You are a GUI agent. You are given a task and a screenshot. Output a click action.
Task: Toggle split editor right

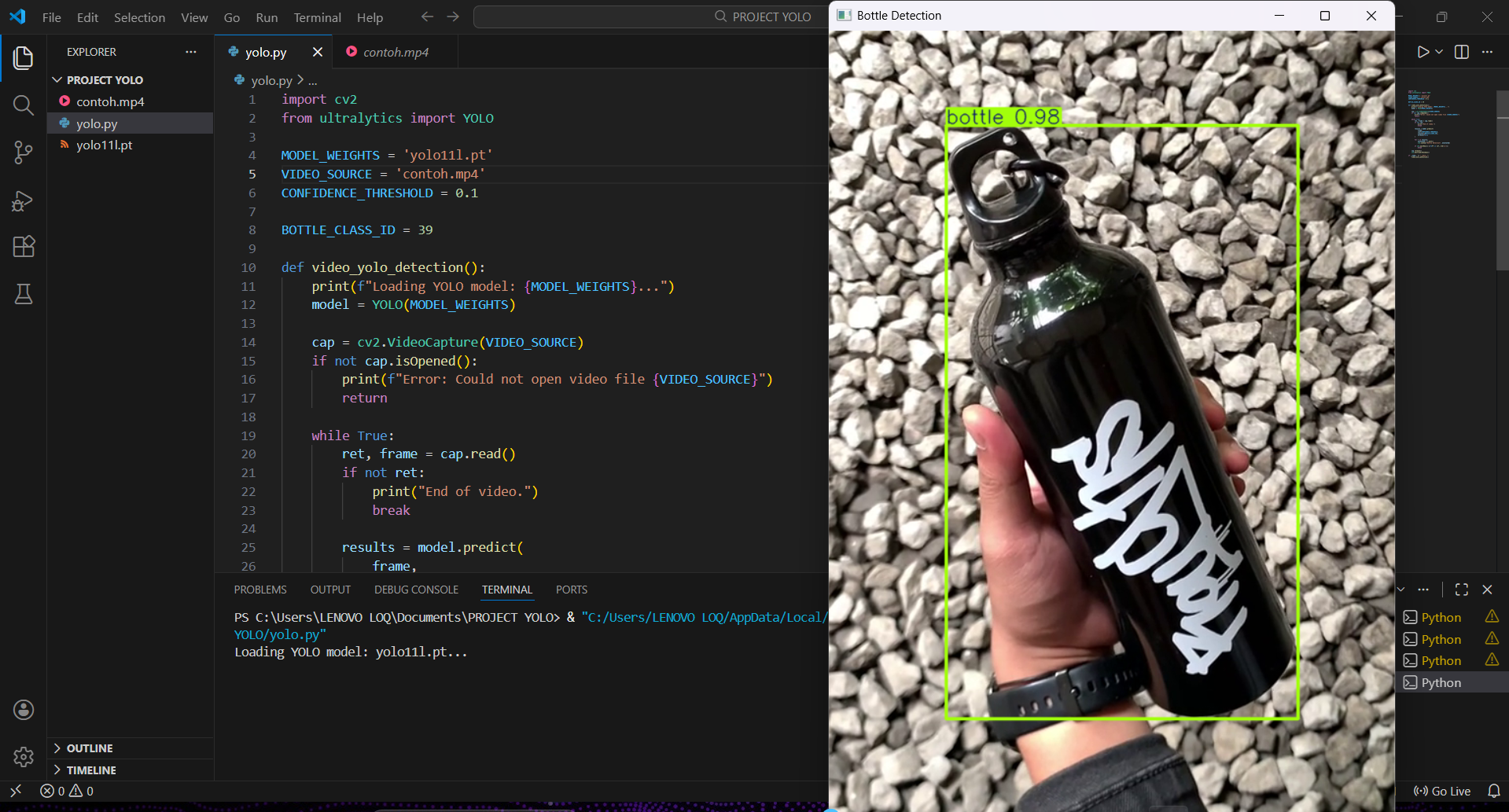[1462, 52]
